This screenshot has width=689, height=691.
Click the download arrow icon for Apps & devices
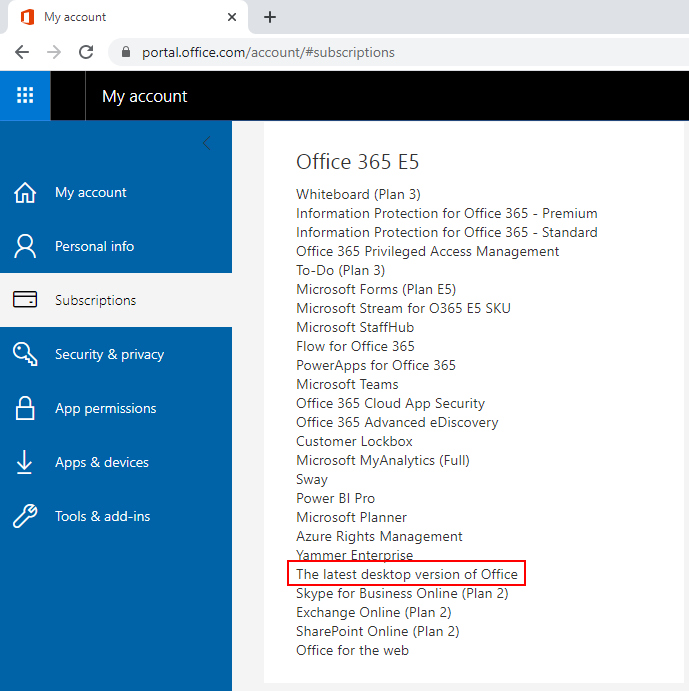coord(24,462)
